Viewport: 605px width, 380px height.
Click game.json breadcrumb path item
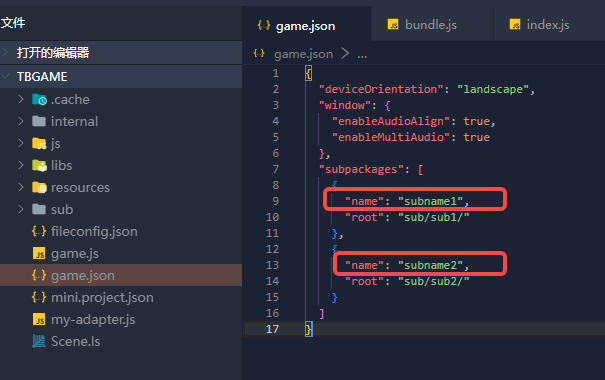(303, 54)
